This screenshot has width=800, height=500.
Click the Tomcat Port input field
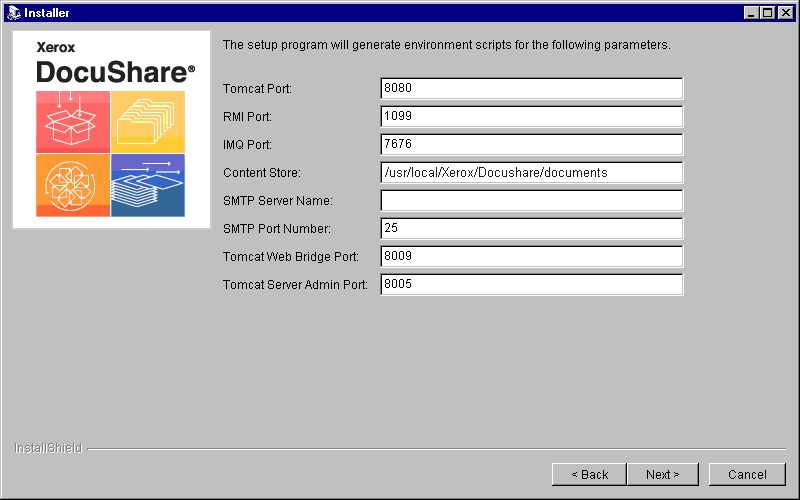[531, 88]
